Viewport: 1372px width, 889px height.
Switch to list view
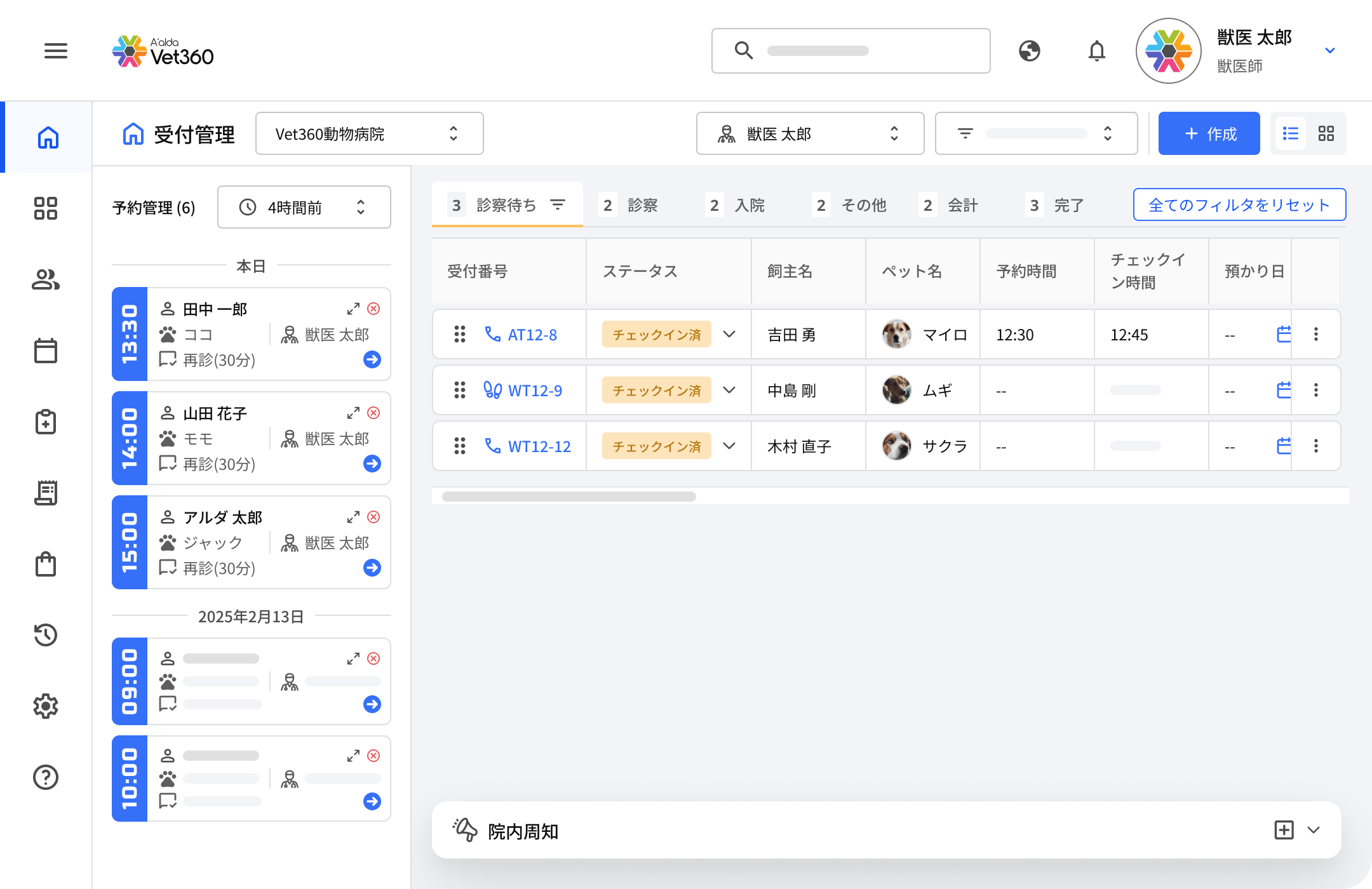(1291, 133)
